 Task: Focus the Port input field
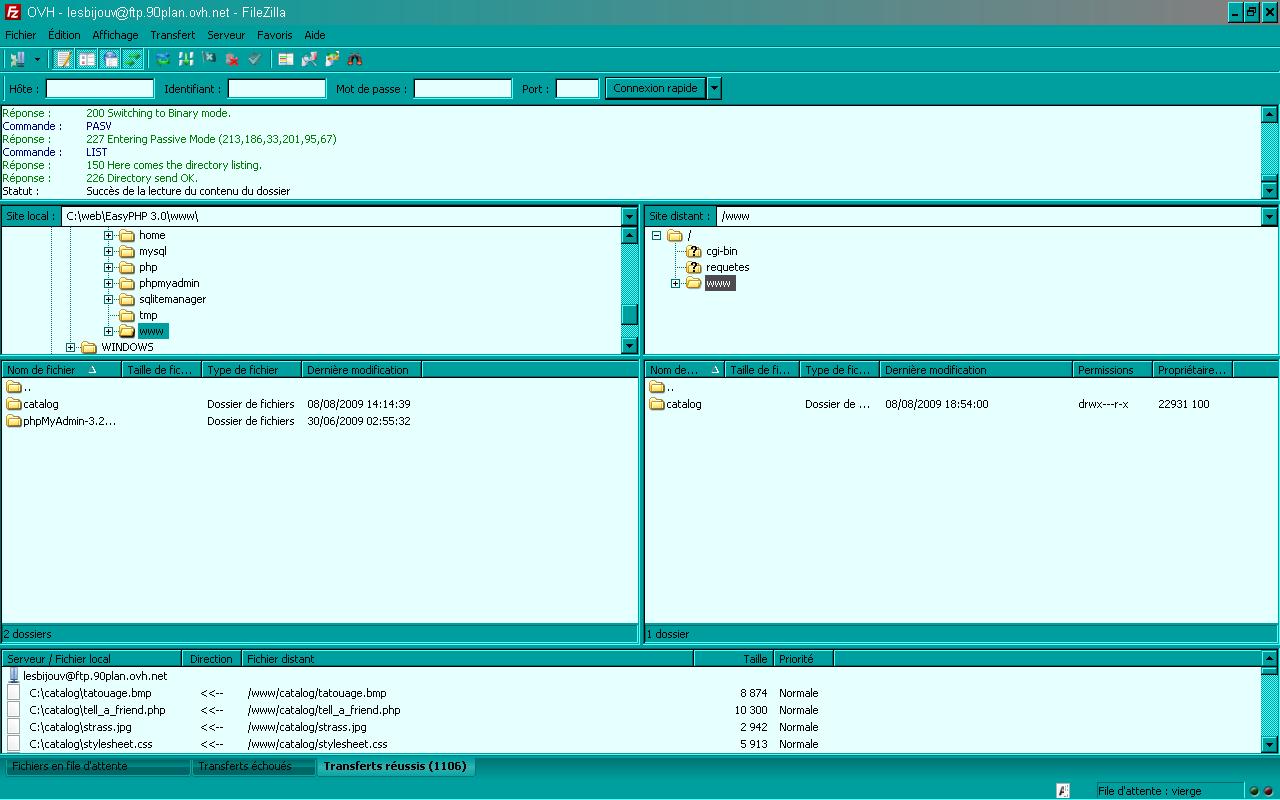[x=577, y=89]
